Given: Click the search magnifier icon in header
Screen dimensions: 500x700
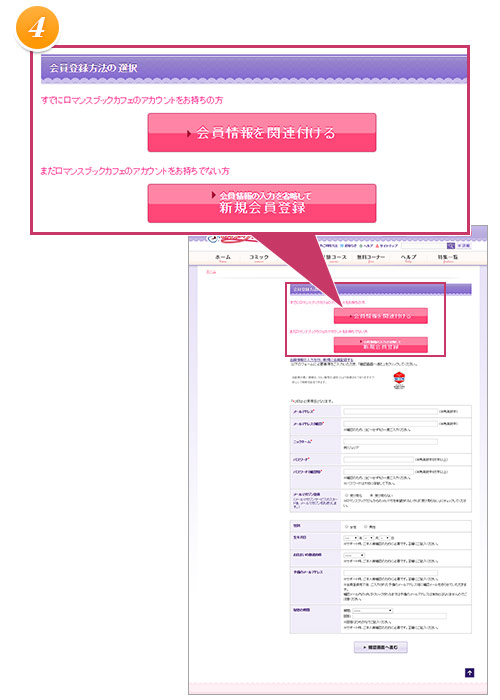Looking at the screenshot, I should click(x=451, y=246).
